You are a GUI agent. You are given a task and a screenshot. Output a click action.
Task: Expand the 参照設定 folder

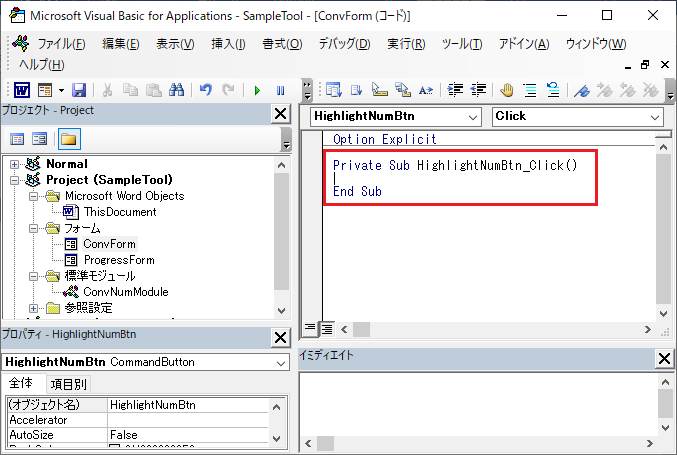pos(33,308)
